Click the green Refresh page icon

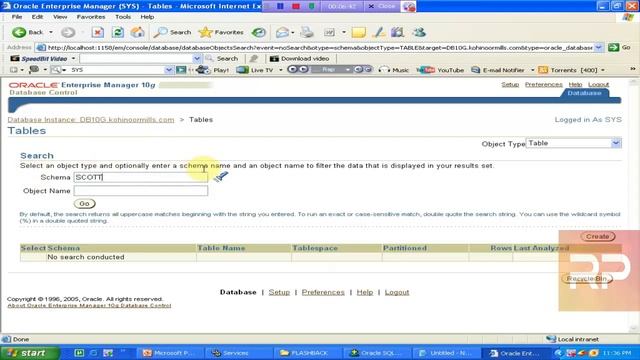(x=118, y=32)
